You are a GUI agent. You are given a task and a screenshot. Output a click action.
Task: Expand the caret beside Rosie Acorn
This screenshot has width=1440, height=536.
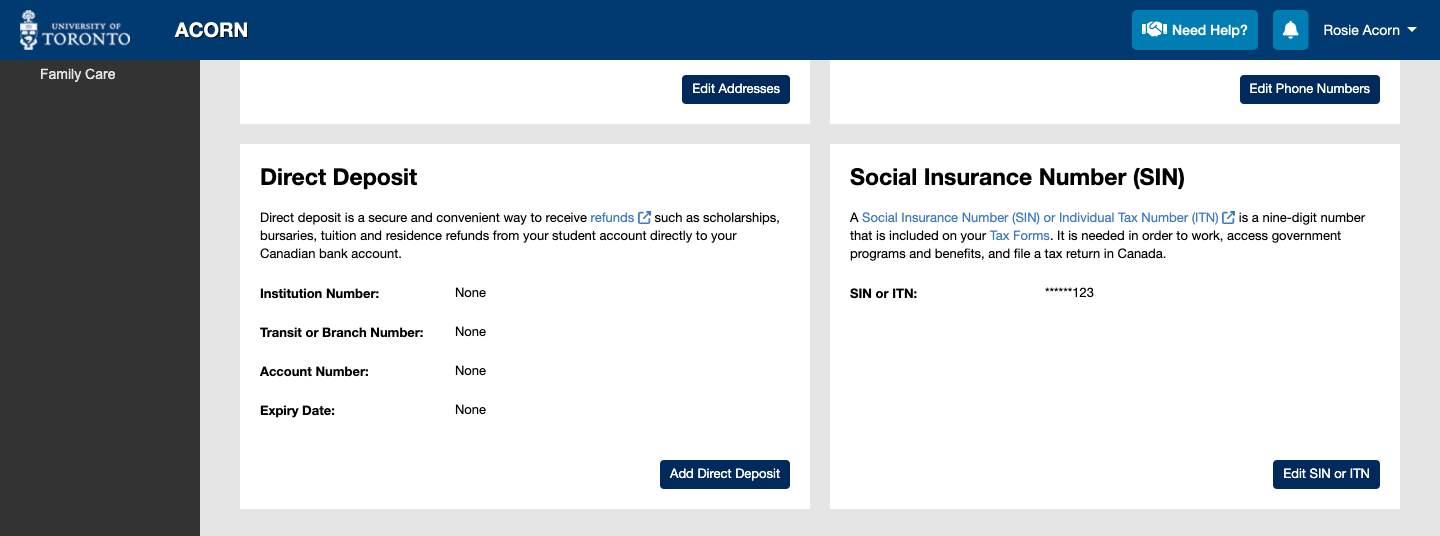click(1412, 30)
